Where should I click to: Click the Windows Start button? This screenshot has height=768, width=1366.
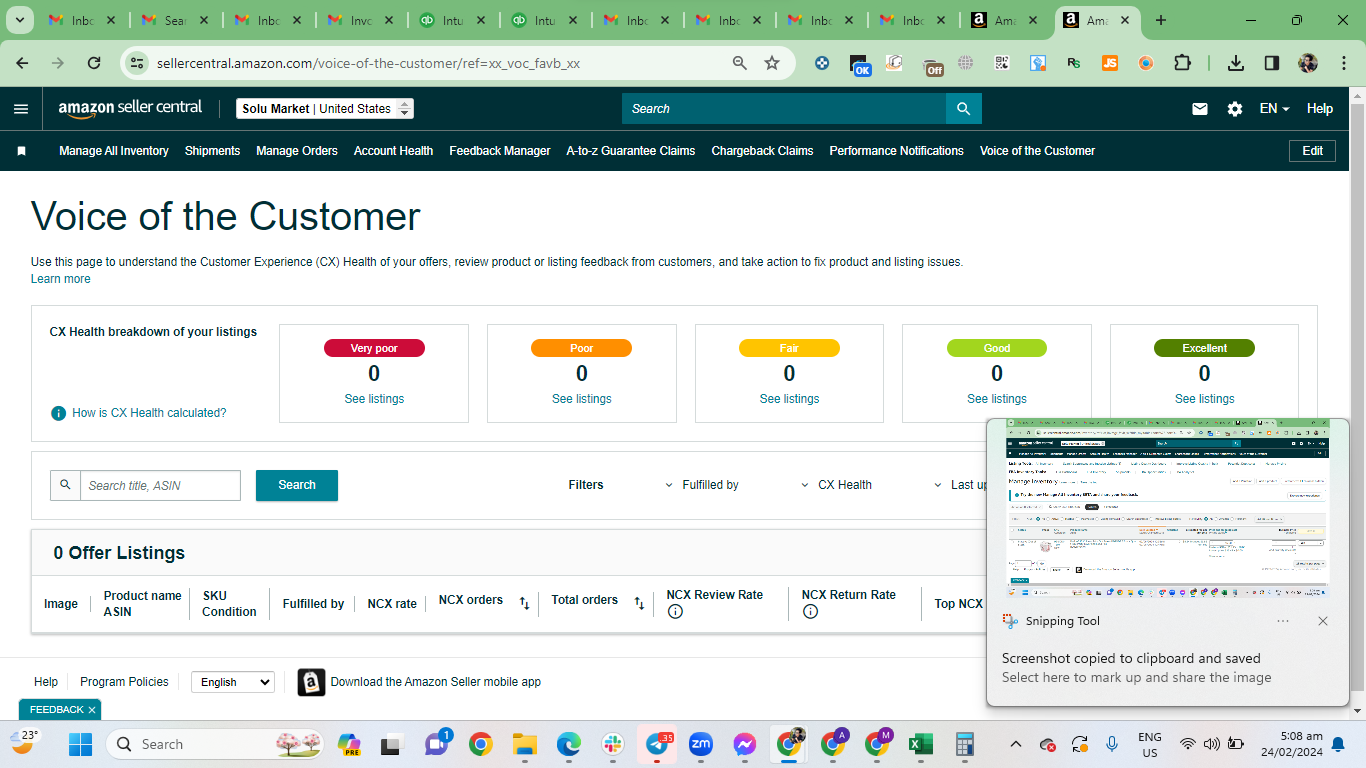tap(80, 744)
